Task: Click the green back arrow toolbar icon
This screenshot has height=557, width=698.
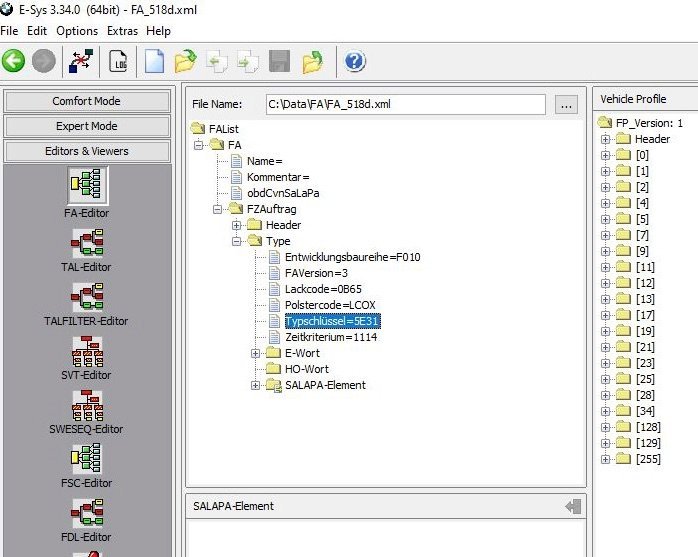Action: (x=14, y=62)
